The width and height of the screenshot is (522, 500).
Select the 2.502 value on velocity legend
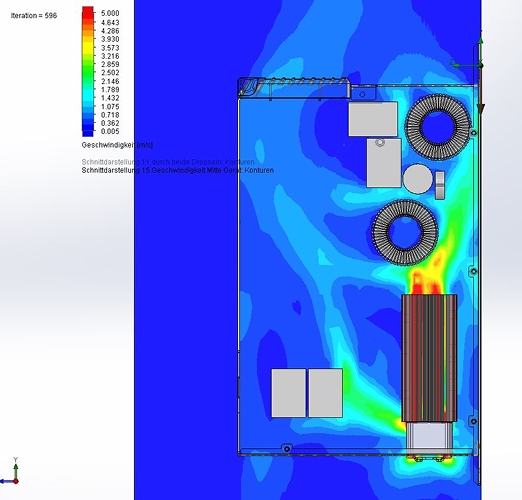tap(110, 73)
